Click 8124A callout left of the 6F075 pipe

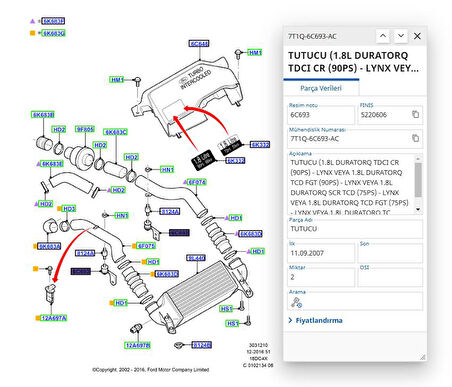(x=86, y=253)
